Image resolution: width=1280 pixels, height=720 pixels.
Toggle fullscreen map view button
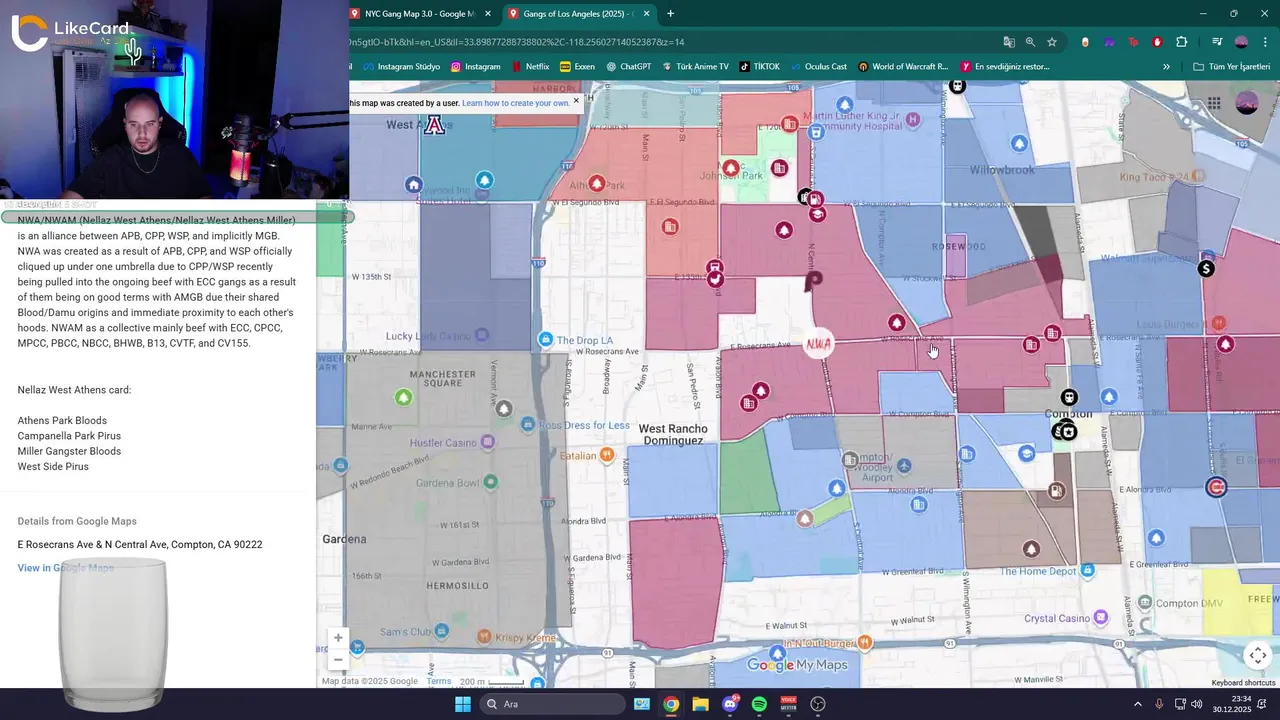(x=1257, y=655)
